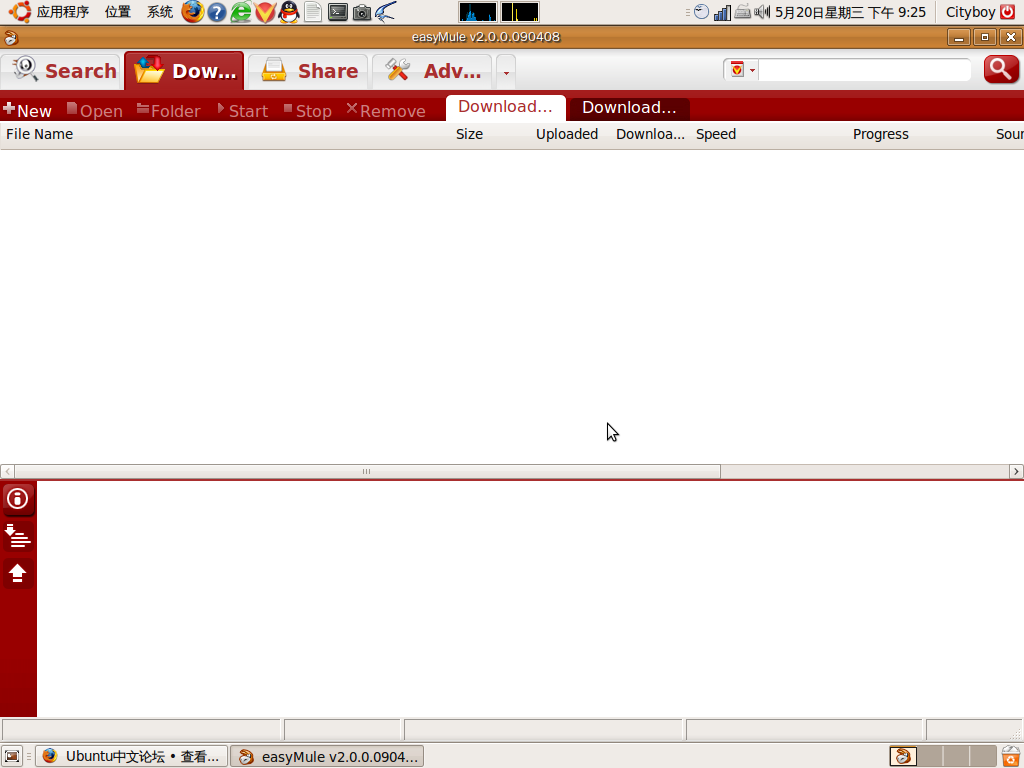The image size is (1024, 768).
Task: Click the keyboard input method icon
Action: pos(743,12)
